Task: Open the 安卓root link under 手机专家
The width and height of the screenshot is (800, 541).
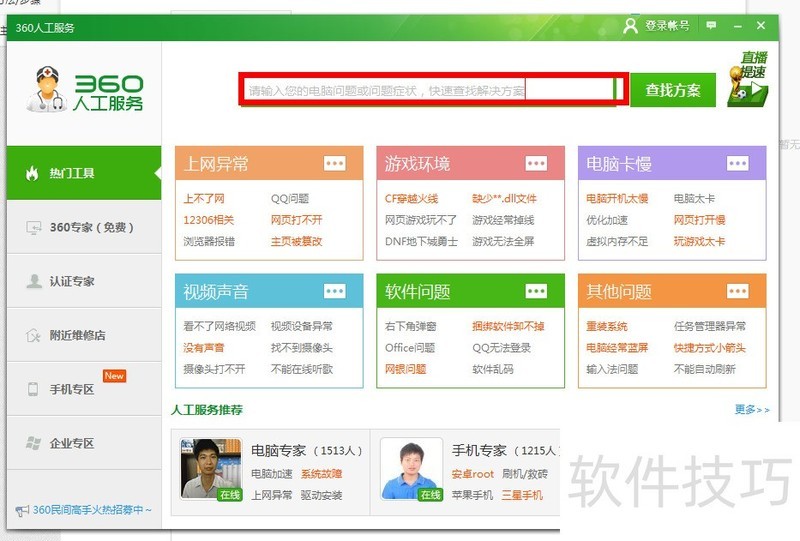Action: coord(473,474)
